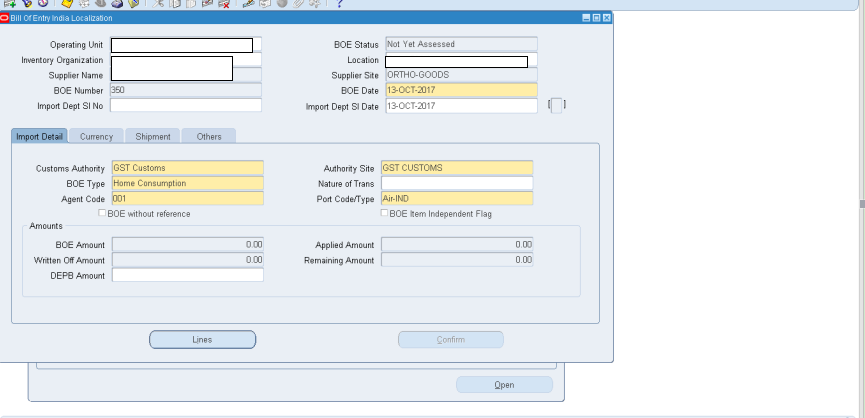Click the BOE Number field showing 350
Image resolution: width=865 pixels, height=418 pixels.
pos(186,90)
